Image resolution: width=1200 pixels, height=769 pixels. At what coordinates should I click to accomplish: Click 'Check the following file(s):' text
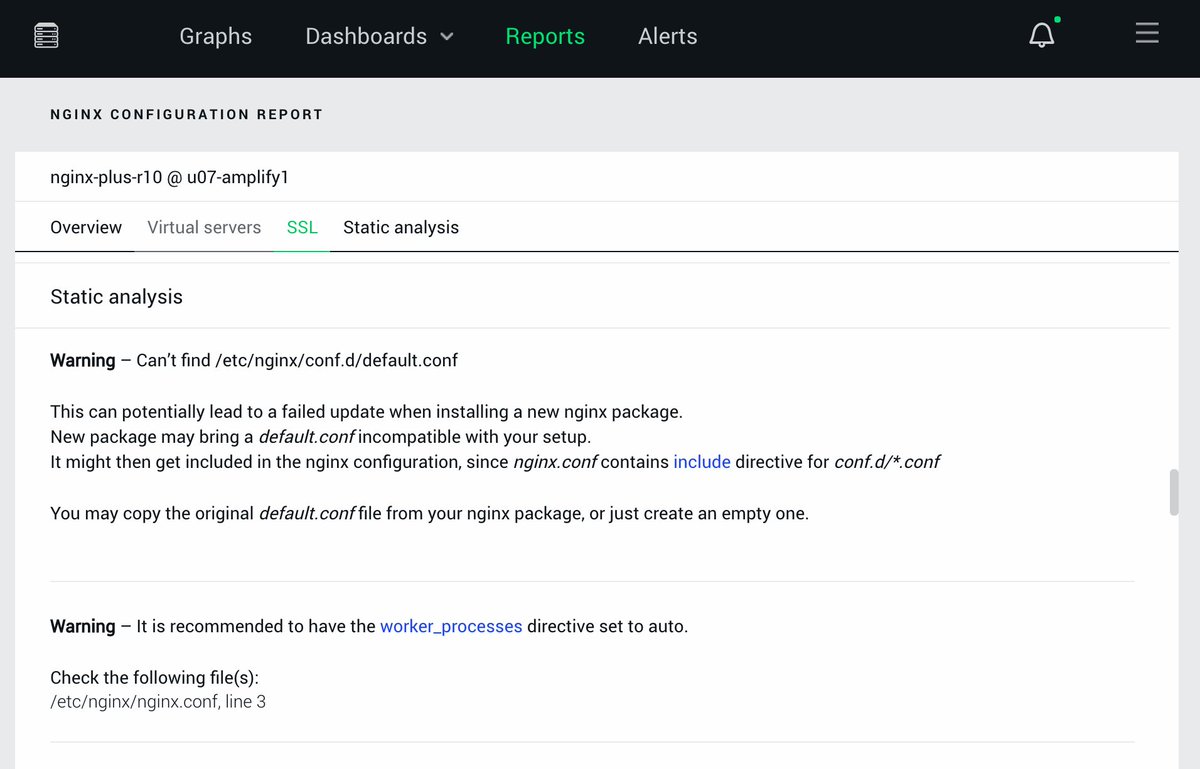coord(155,678)
